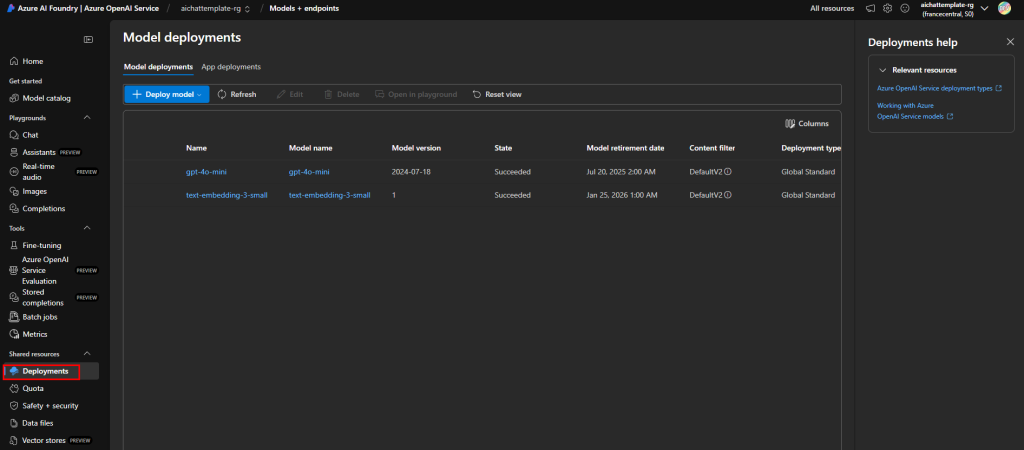Collapse the sidebar with the panel toggle icon

pos(88,40)
